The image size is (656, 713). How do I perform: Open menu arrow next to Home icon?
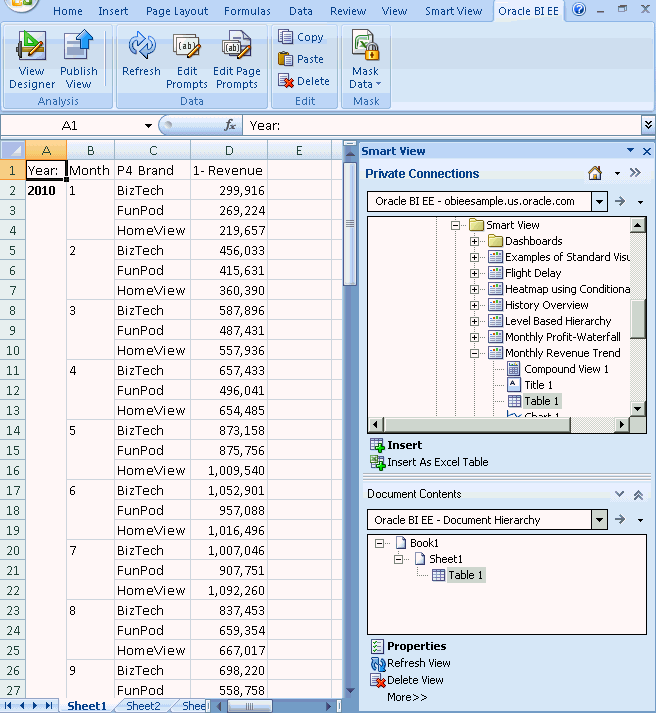[617, 173]
